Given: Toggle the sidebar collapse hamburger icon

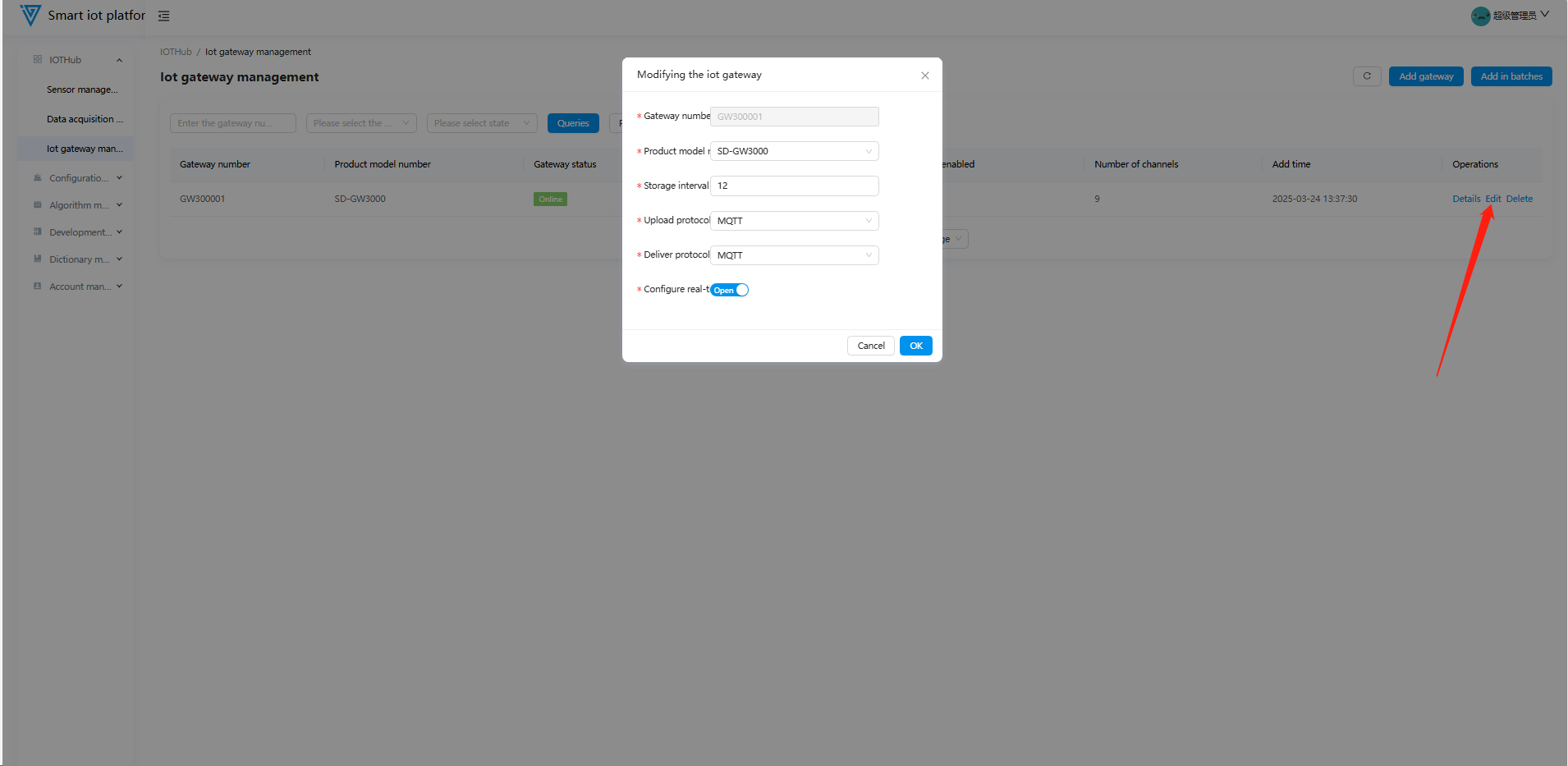Looking at the screenshot, I should coord(164,16).
